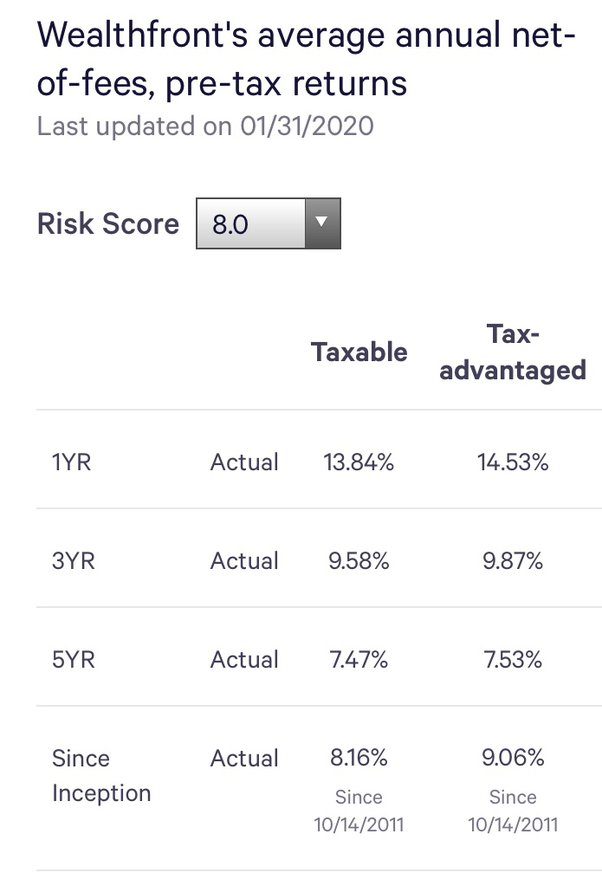Click the Tax-advantaged column header
Image resolution: width=602 pixels, height=892 pixels.
(513, 352)
